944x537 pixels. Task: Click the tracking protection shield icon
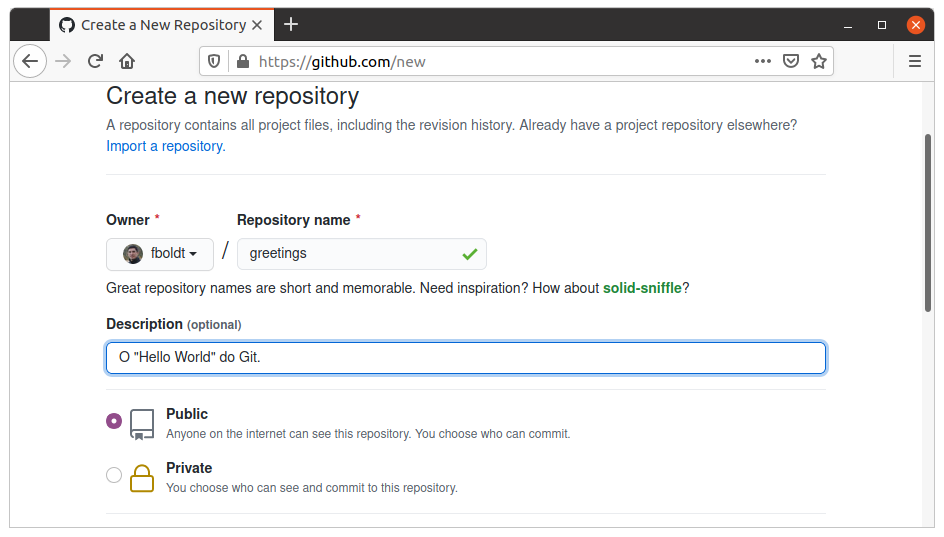(214, 61)
